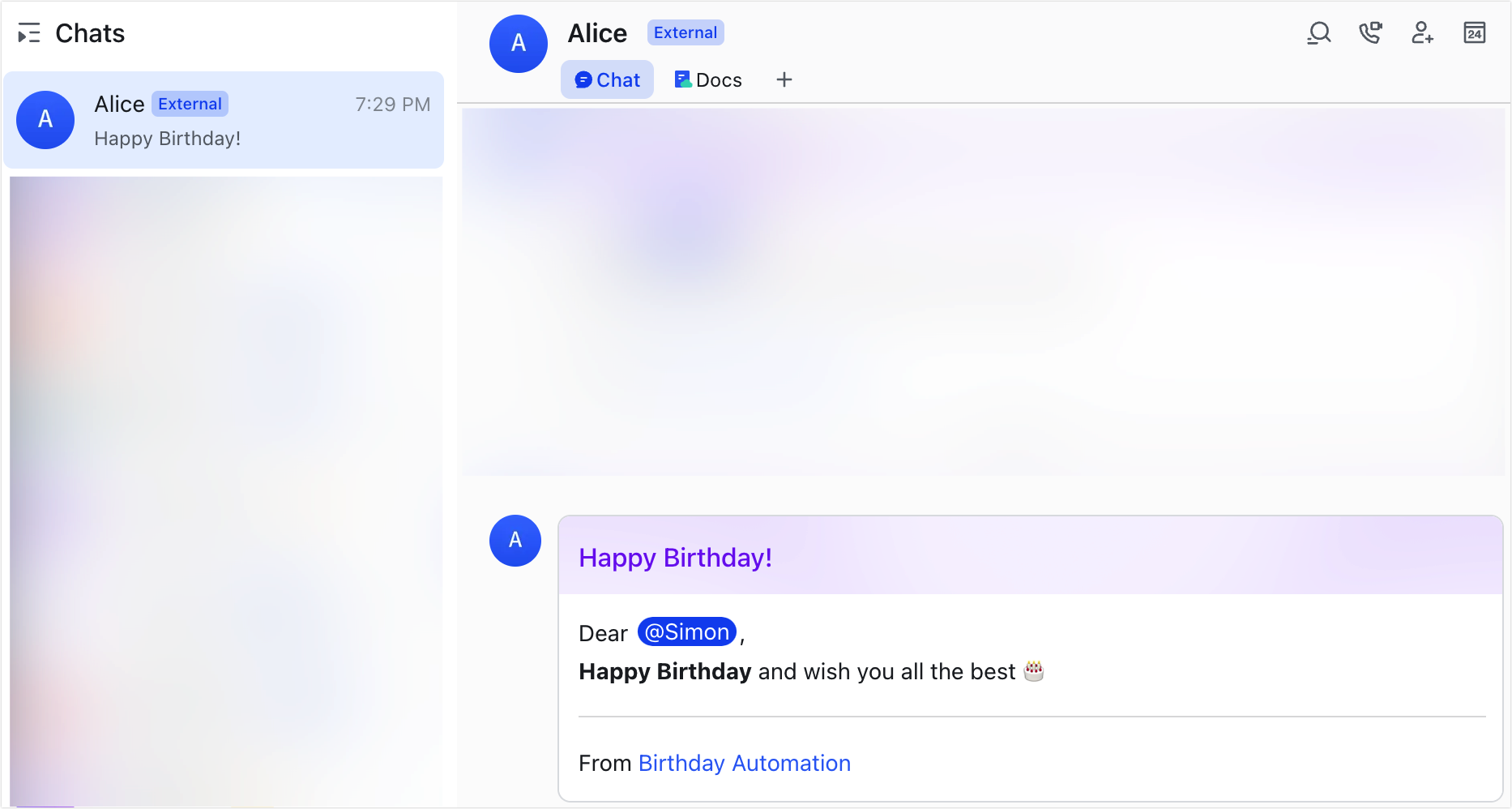Click the @Simon mention
Image resolution: width=1512 pixels, height=809 pixels.
click(x=687, y=631)
